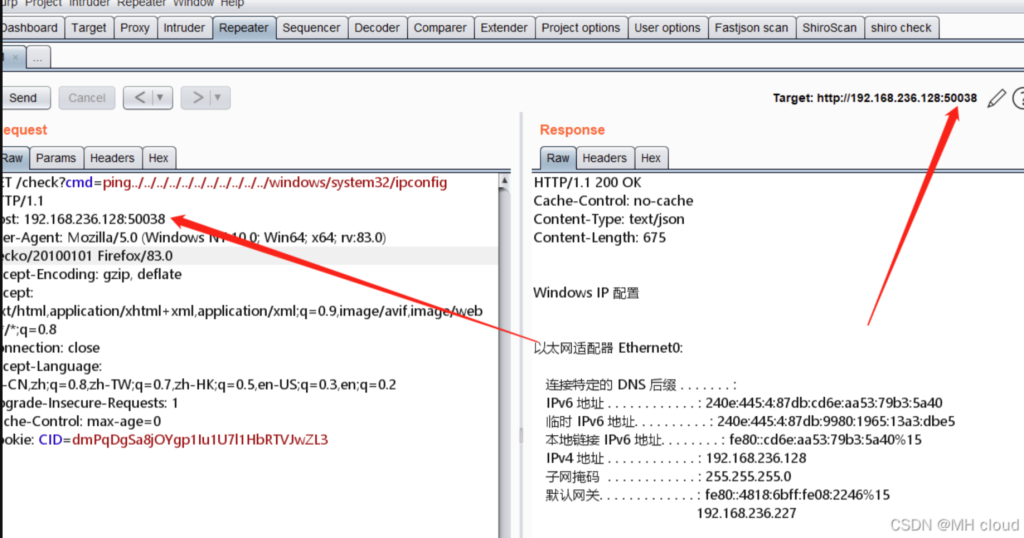The image size is (1024, 538).
Task: Open the forward history dropdown arrow
Action: pos(218,98)
